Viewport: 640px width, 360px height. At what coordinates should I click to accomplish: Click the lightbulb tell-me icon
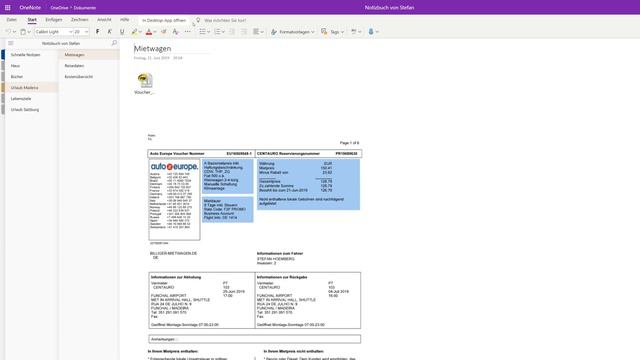[x=198, y=20]
